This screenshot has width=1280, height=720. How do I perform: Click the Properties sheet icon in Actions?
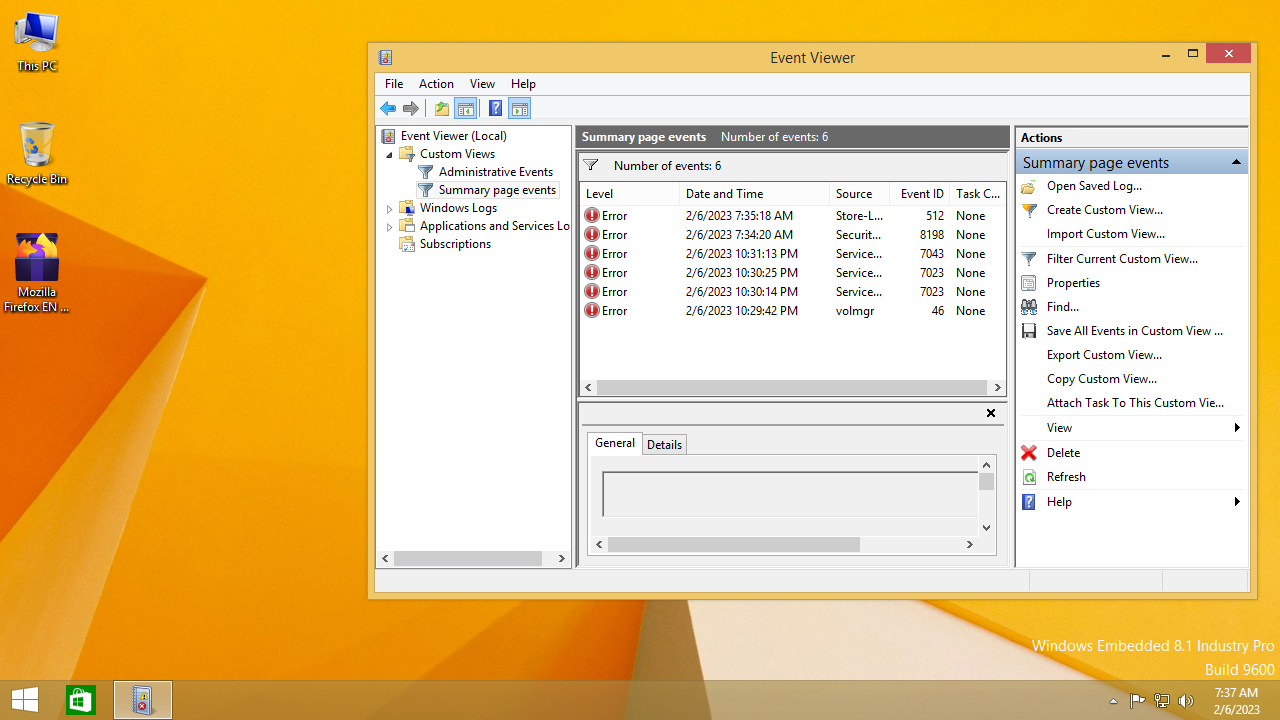1028,283
